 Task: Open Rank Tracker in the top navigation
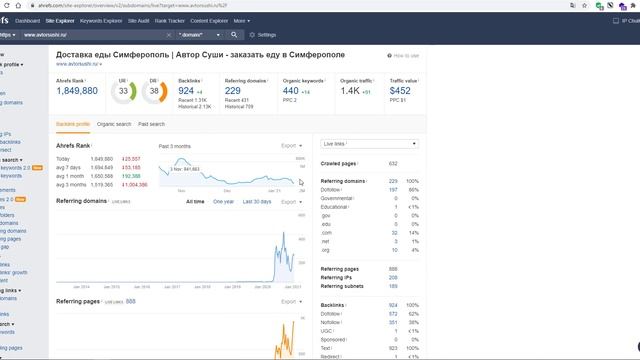tap(170, 21)
